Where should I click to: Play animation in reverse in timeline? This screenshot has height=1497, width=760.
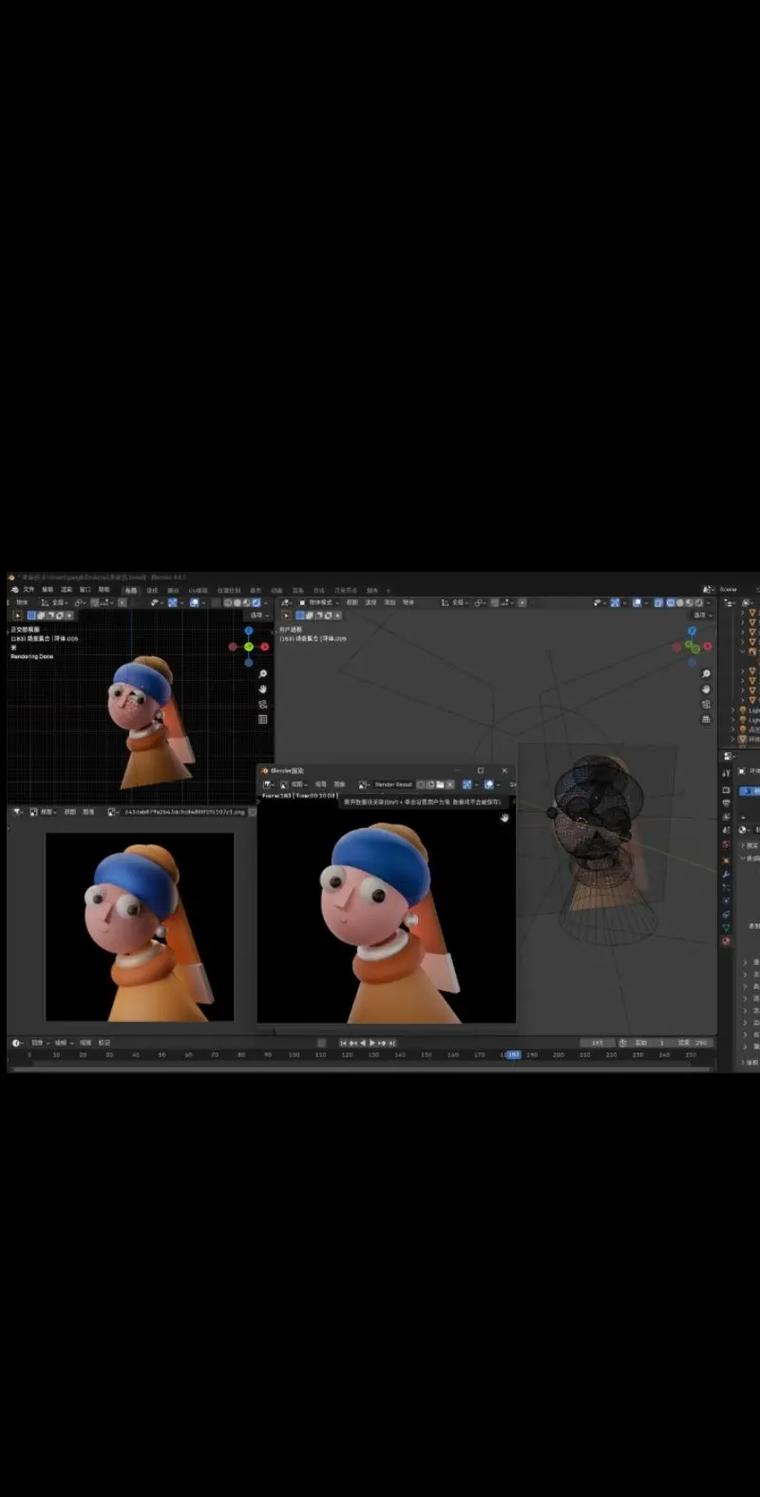[x=362, y=1042]
